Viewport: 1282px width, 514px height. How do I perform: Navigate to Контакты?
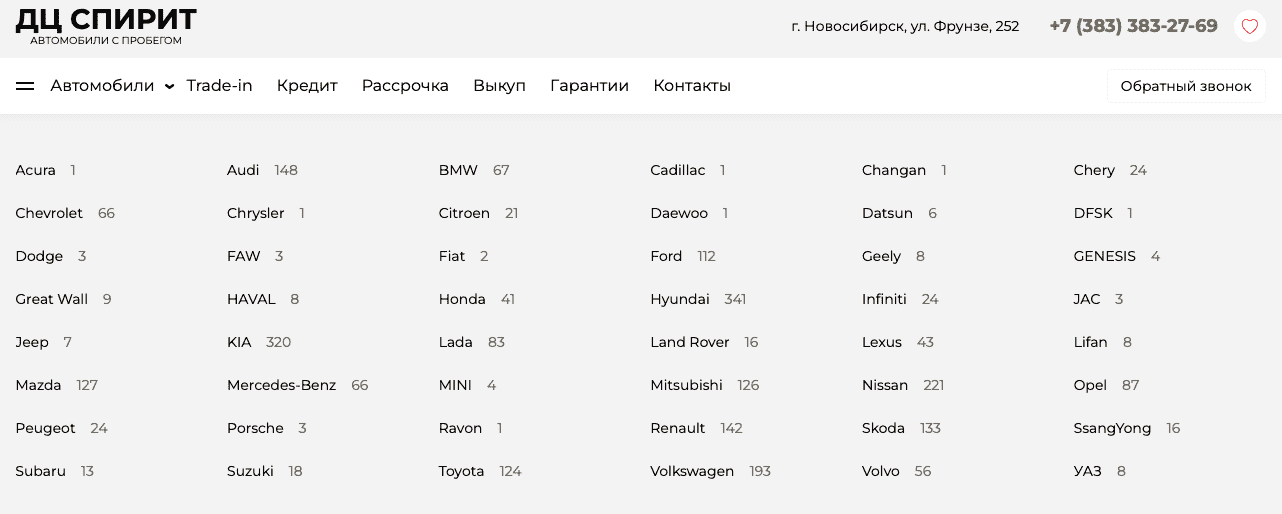pyautogui.click(x=692, y=86)
